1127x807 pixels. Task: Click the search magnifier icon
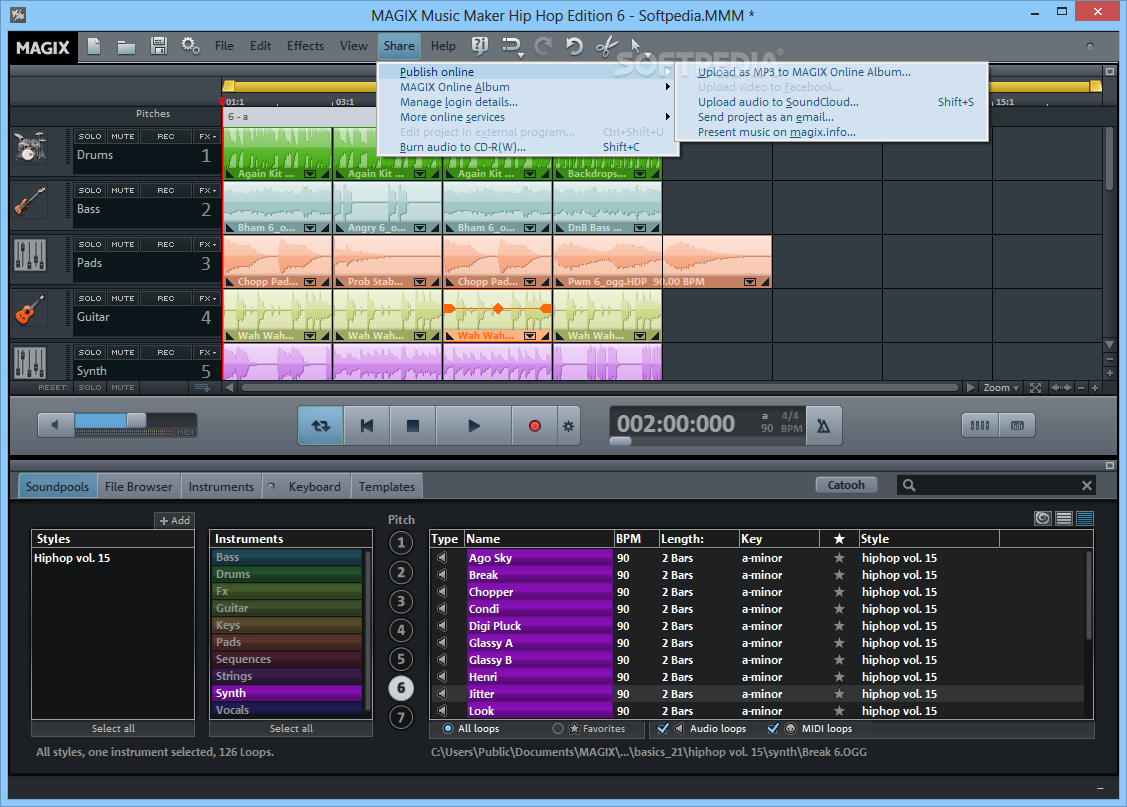click(x=909, y=485)
